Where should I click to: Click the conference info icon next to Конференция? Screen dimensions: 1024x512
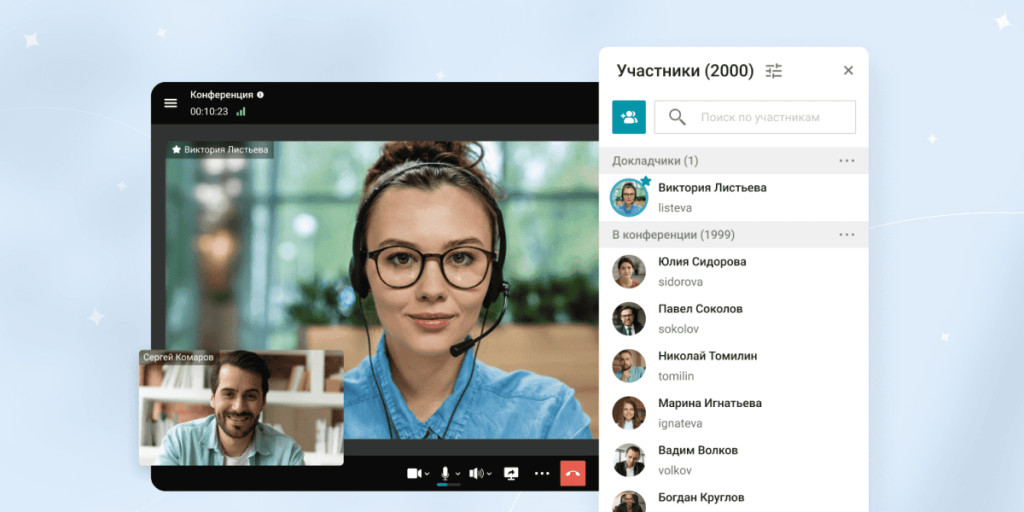click(x=260, y=95)
